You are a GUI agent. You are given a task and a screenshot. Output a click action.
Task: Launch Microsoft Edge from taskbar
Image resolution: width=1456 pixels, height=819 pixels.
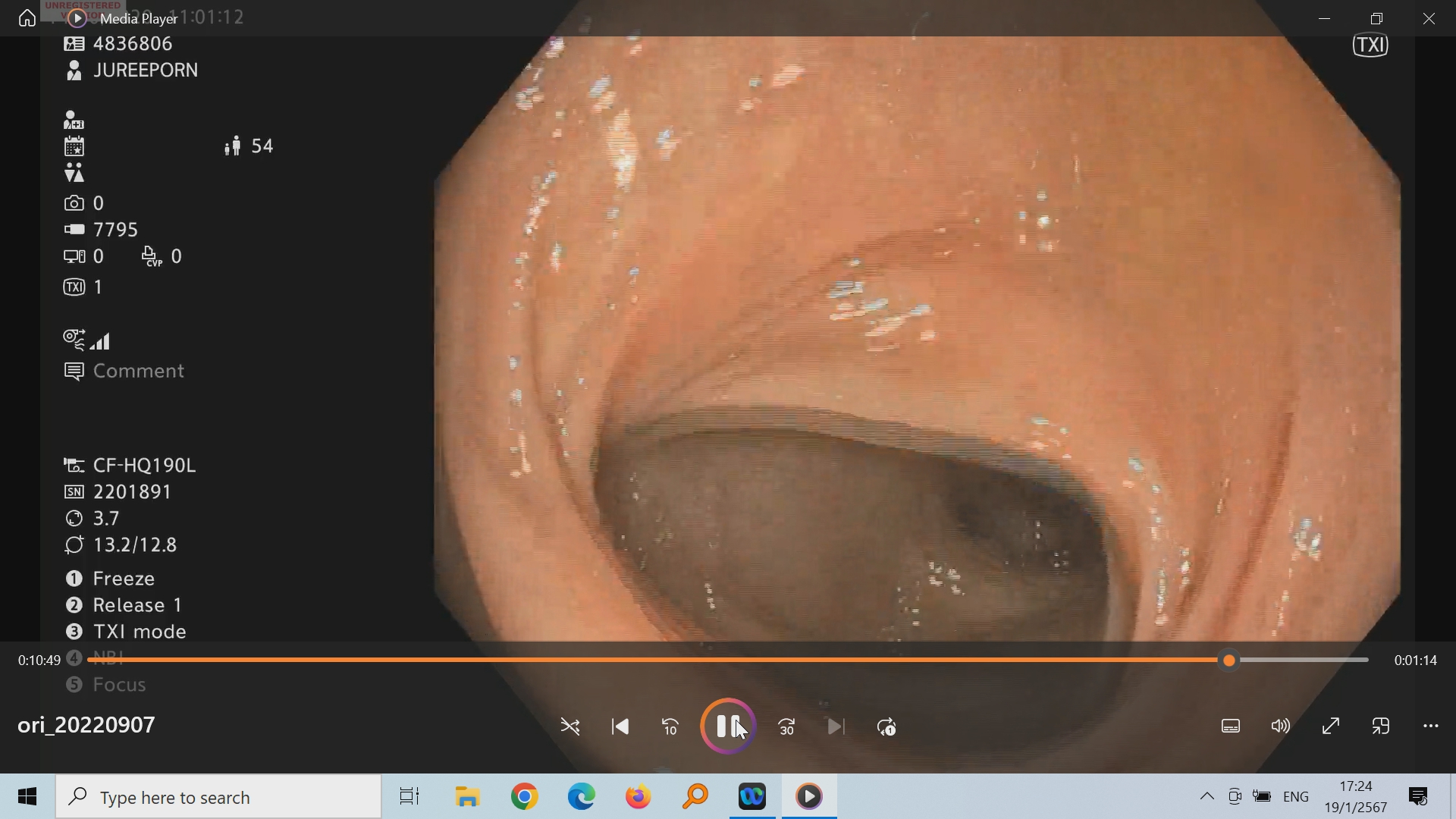tap(582, 796)
